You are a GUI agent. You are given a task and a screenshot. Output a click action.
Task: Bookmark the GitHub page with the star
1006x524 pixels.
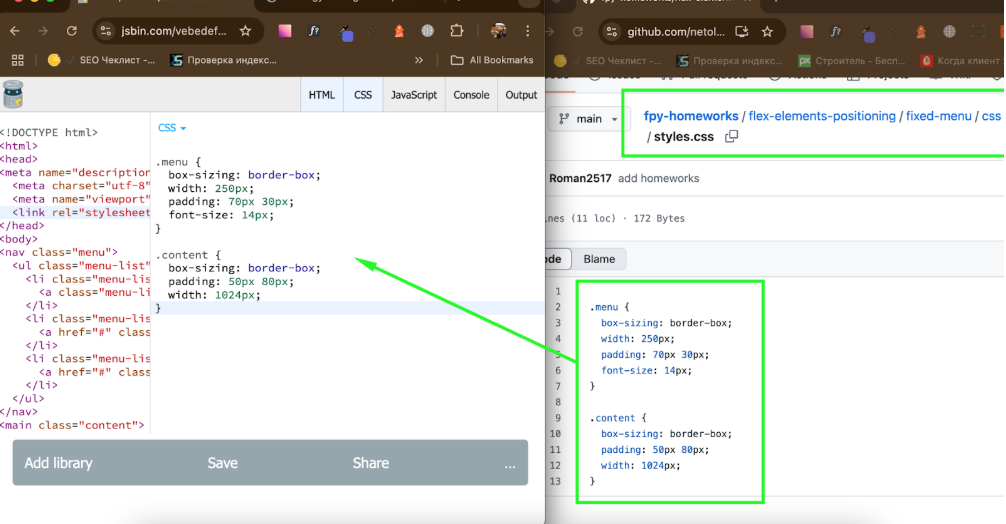pos(767,31)
